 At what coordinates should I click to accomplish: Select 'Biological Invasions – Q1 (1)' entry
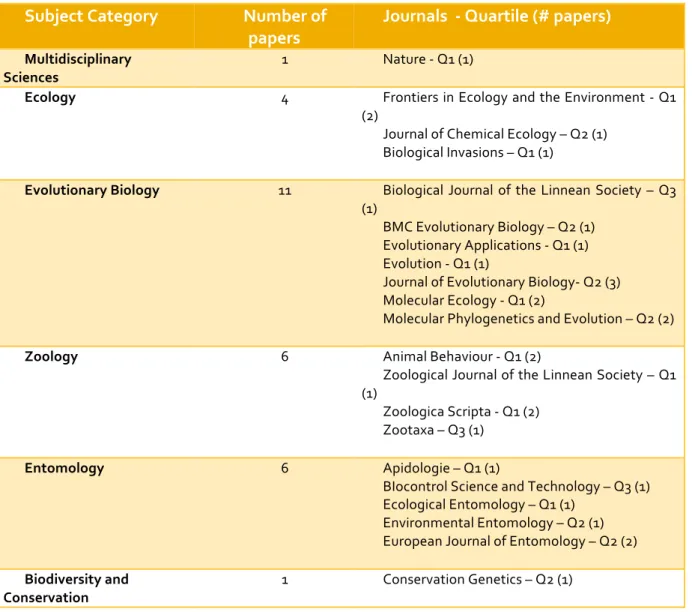point(468,153)
